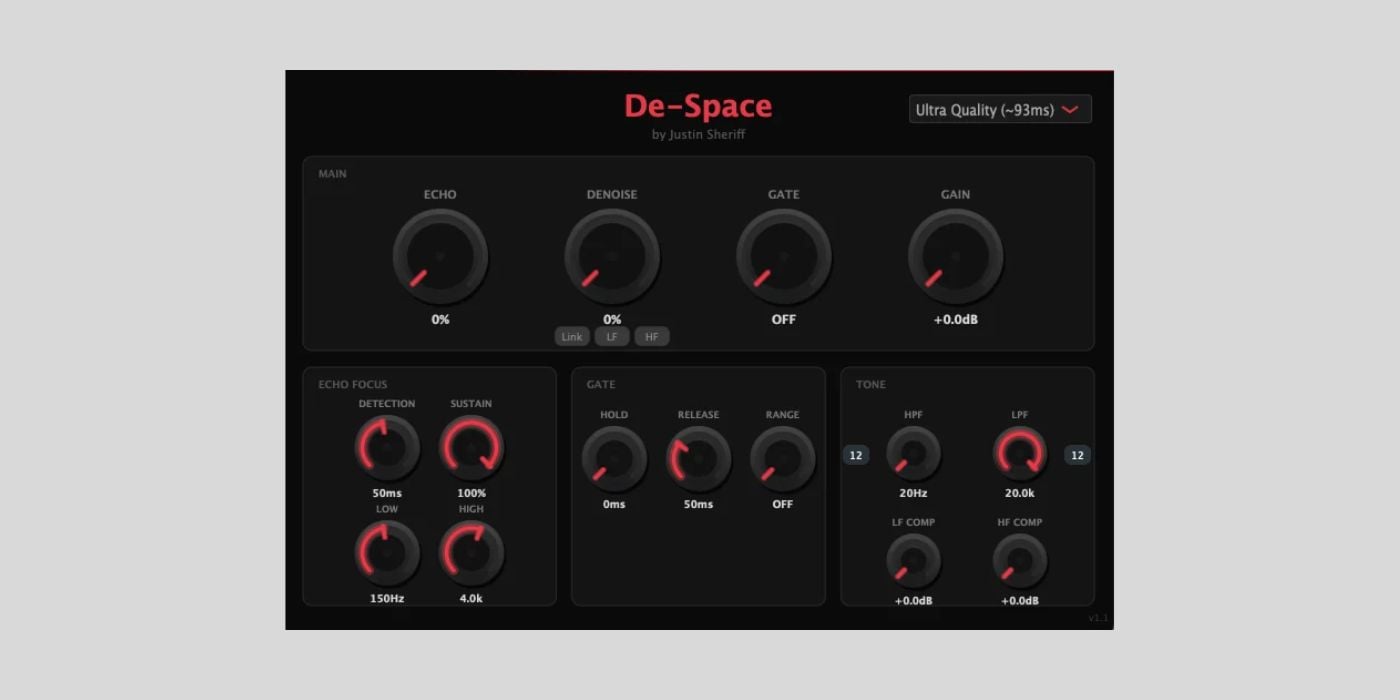Click the HPF knob in Tone section
The height and width of the screenshot is (700, 1400).
tap(913, 454)
